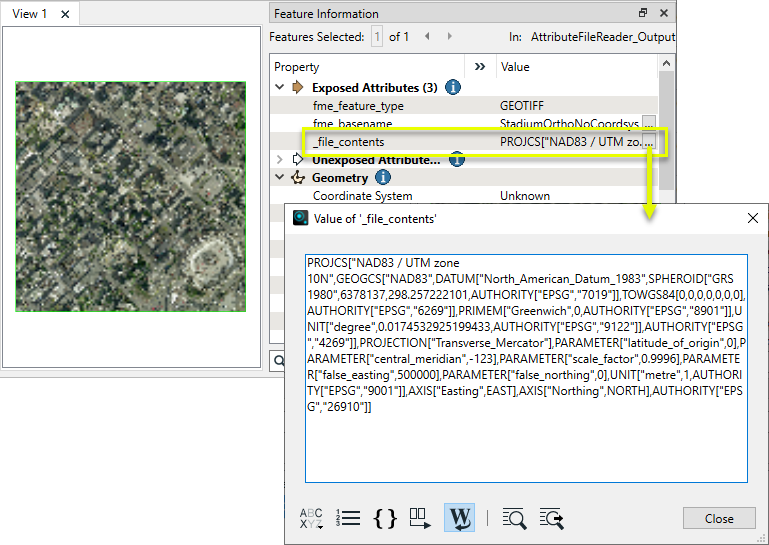This screenshot has height=545, width=769.
Task: Open ellipsis button for _file_contents value
Action: point(649,142)
